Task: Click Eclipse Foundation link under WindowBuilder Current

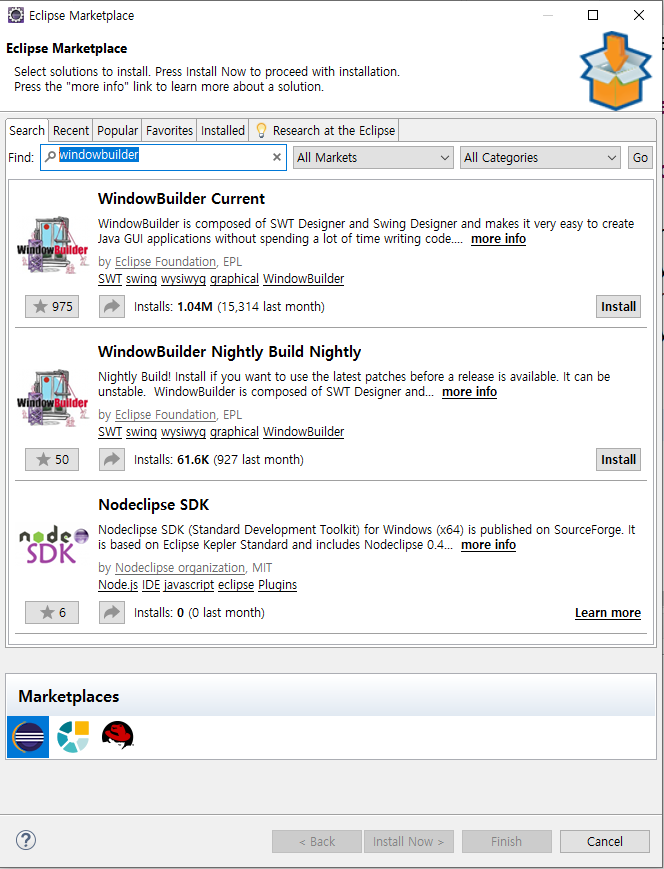Action: coord(165,262)
